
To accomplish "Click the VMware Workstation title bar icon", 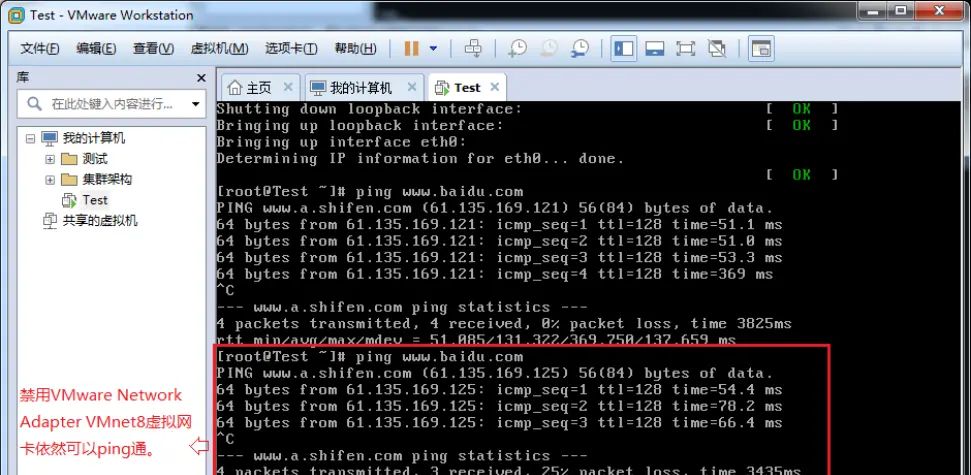I will [x=16, y=15].
